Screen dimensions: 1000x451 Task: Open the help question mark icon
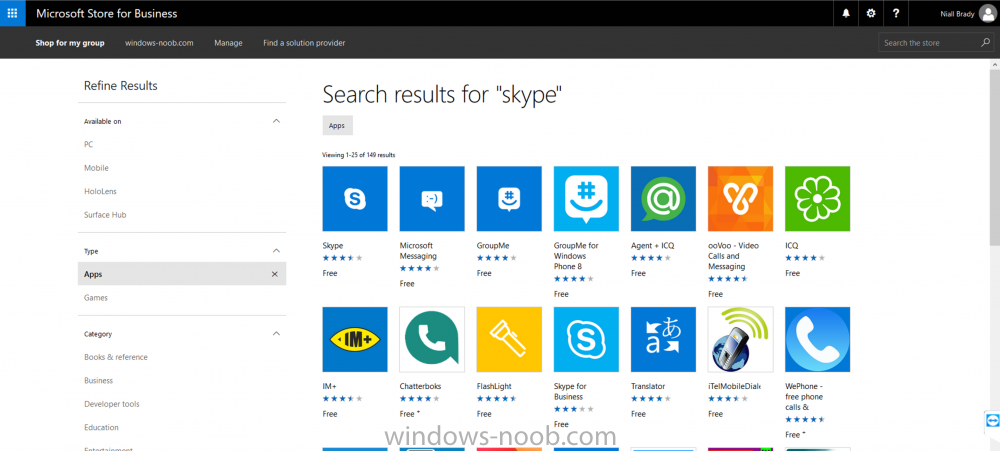coord(895,13)
